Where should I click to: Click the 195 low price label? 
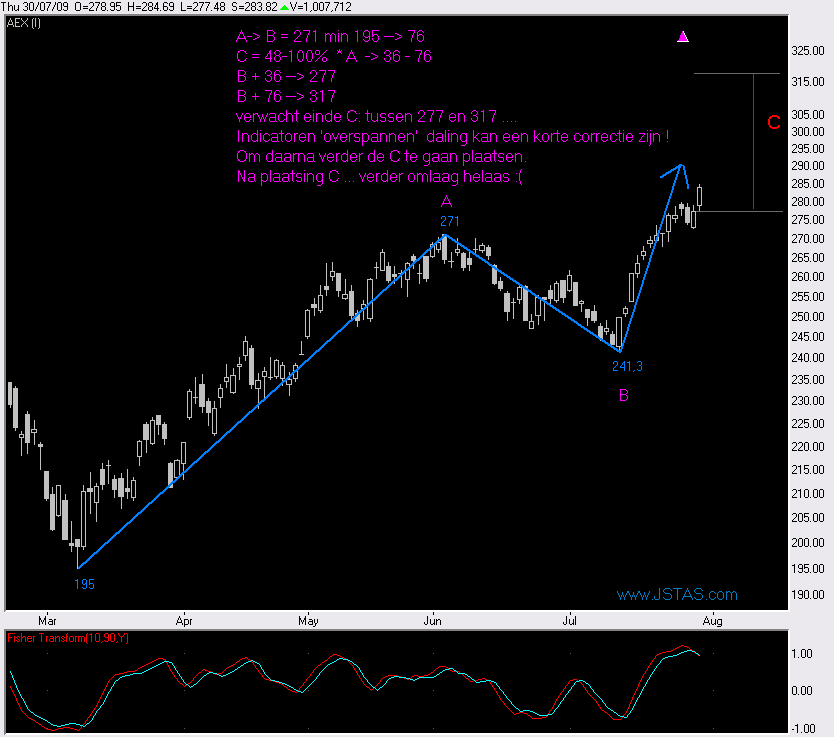point(84,582)
